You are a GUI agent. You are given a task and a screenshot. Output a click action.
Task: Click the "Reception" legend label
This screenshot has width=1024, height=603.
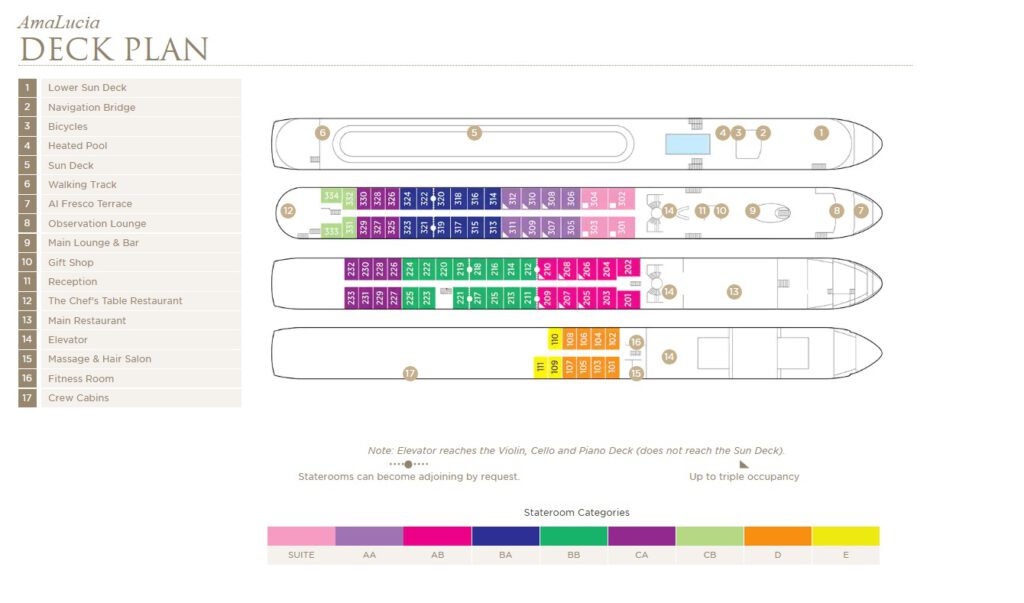(x=72, y=282)
